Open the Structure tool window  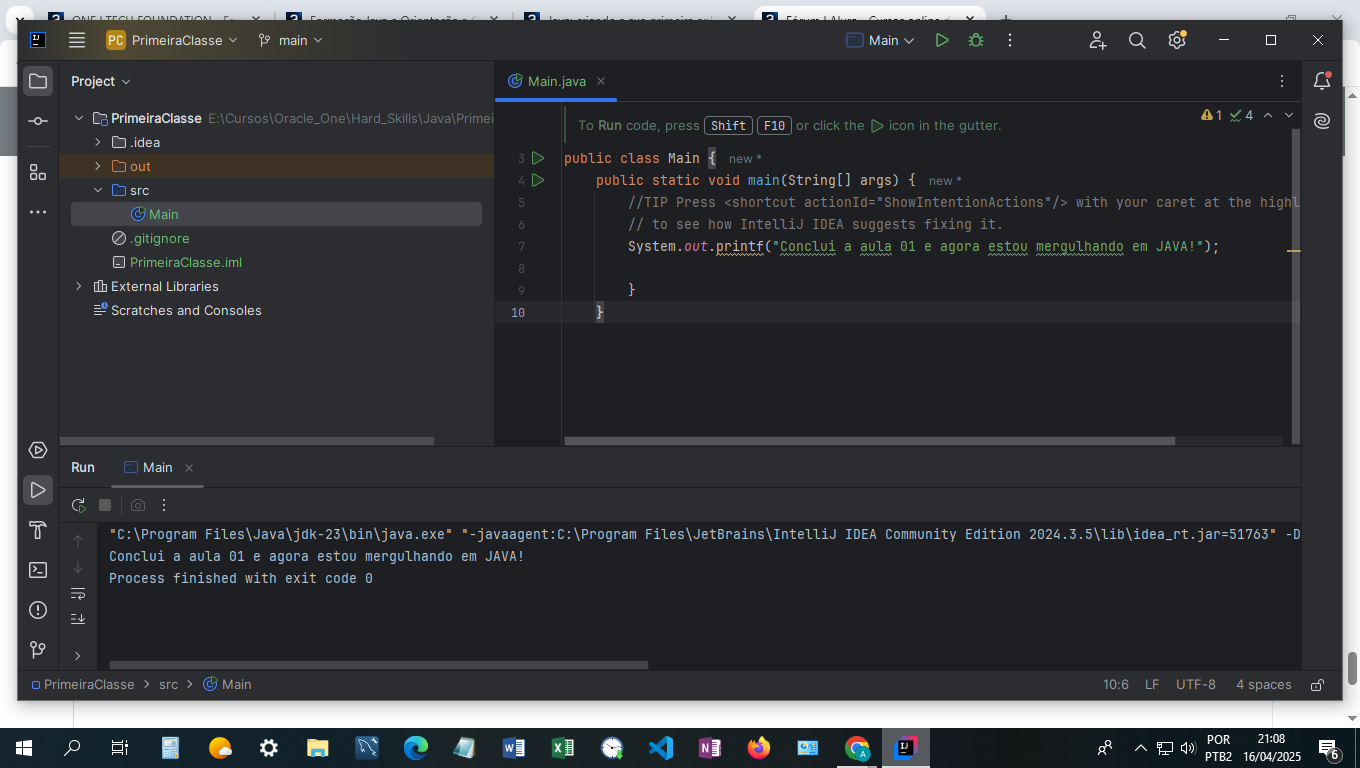point(38,172)
